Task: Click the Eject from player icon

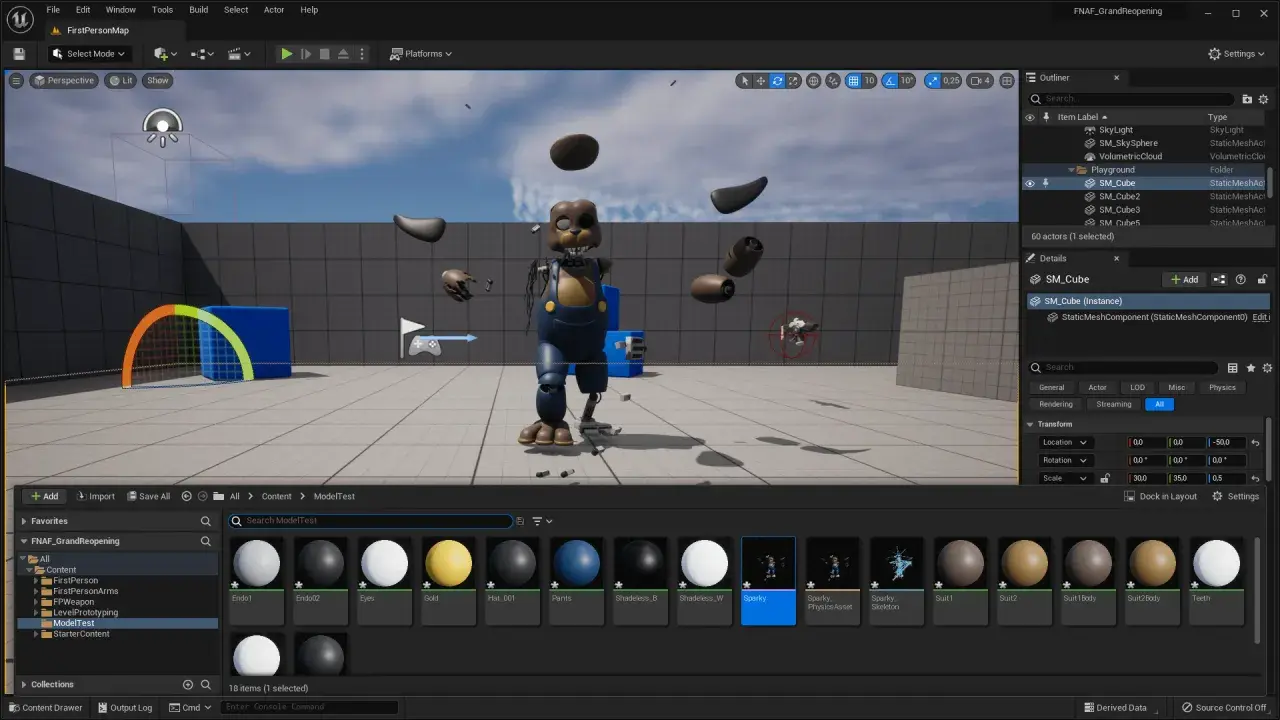Action: [343, 54]
